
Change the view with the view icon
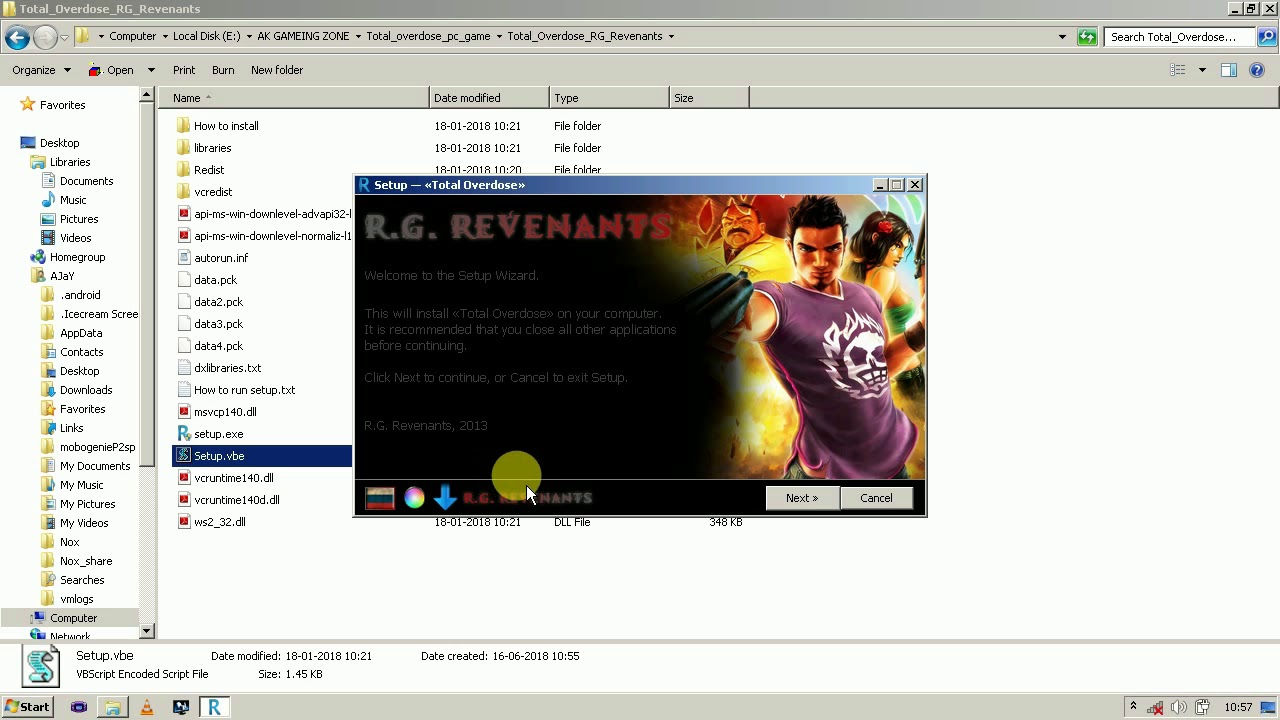[1178, 70]
